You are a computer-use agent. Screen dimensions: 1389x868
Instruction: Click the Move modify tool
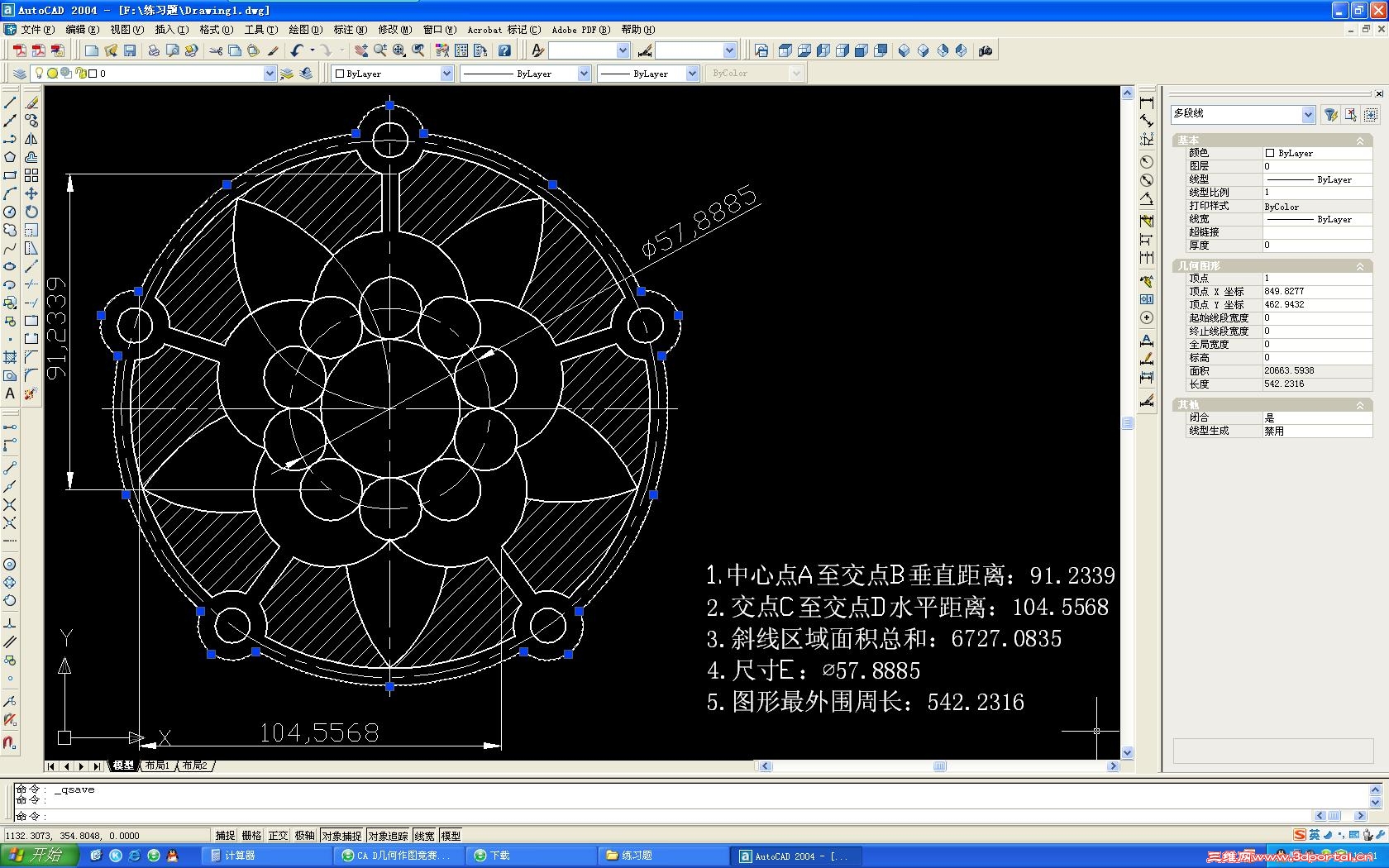click(x=31, y=193)
